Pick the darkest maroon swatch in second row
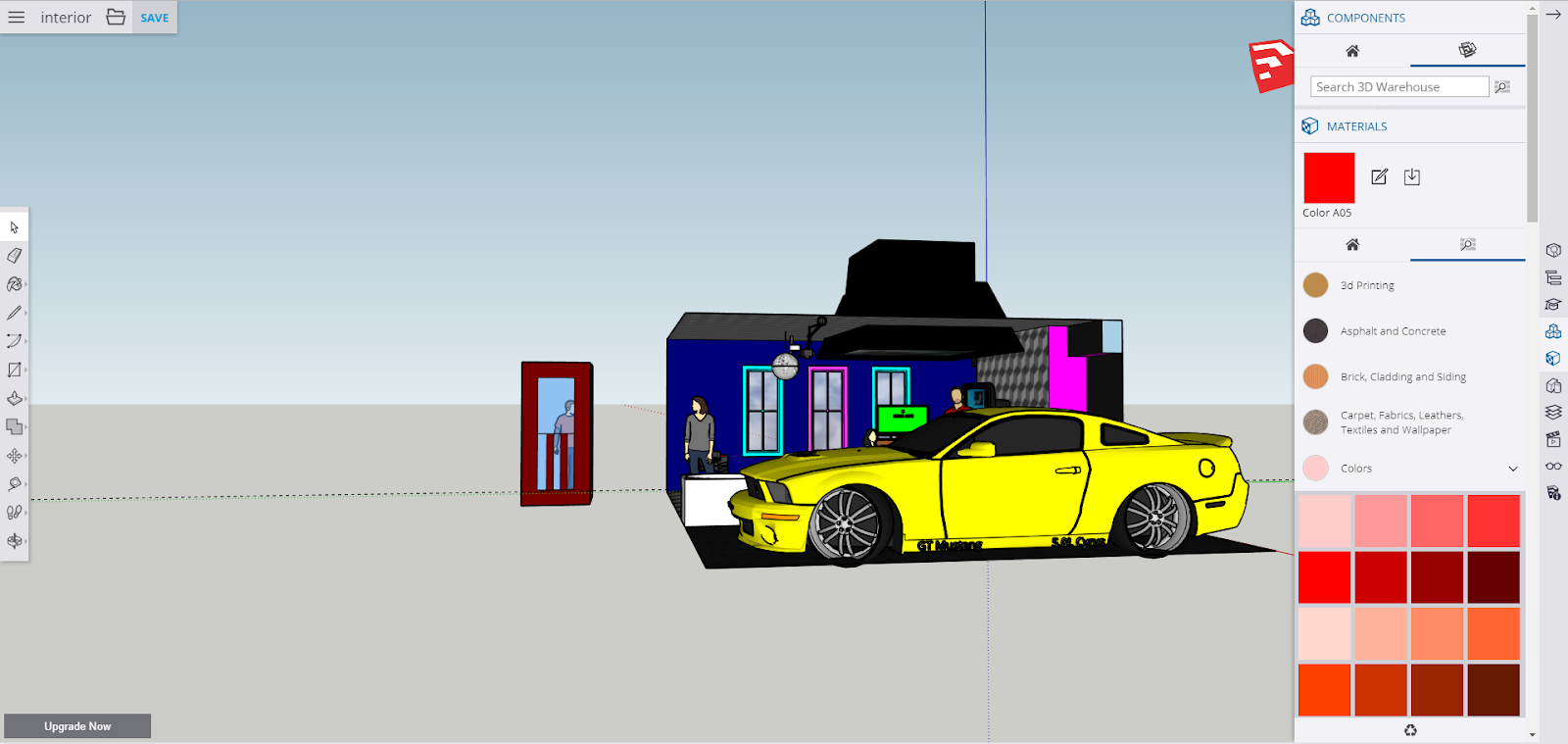 [x=1494, y=577]
